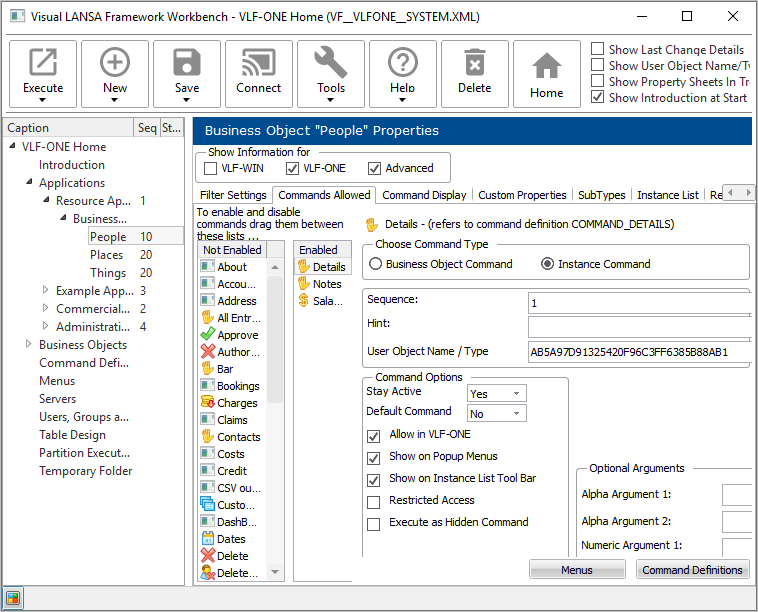
Task: Go to Home using the house icon
Action: 547,66
